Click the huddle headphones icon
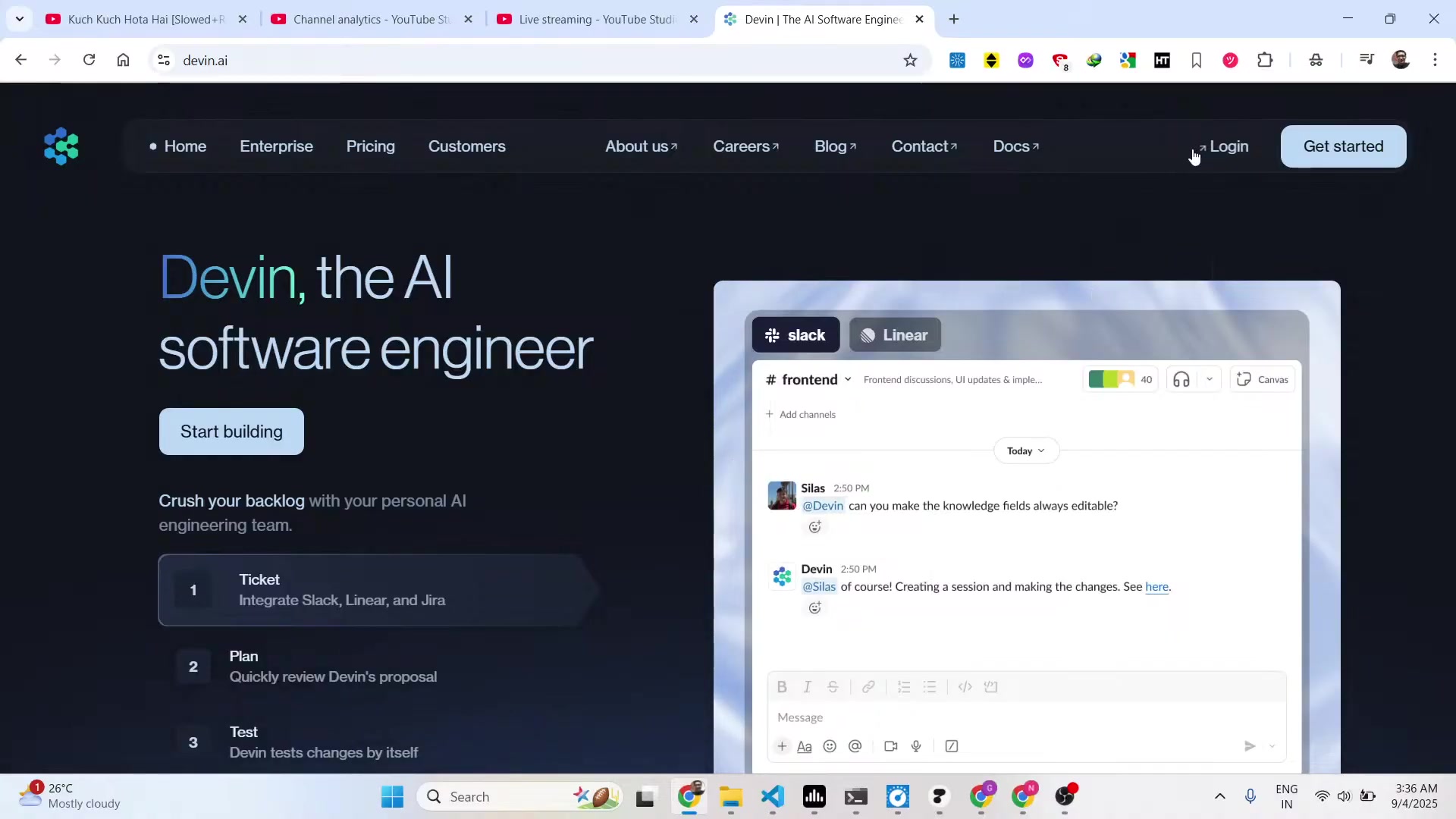The image size is (1456, 819). [x=1181, y=379]
